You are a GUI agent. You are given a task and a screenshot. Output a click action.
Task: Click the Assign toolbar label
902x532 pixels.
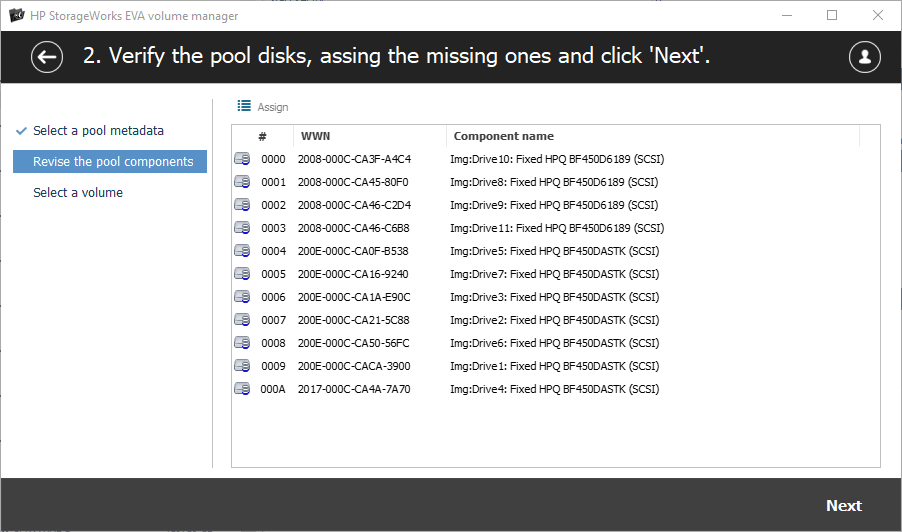point(273,107)
